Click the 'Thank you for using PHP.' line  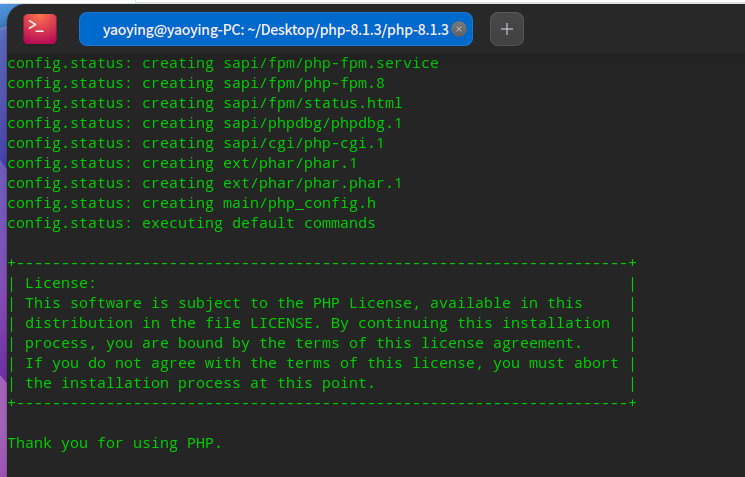[114, 443]
